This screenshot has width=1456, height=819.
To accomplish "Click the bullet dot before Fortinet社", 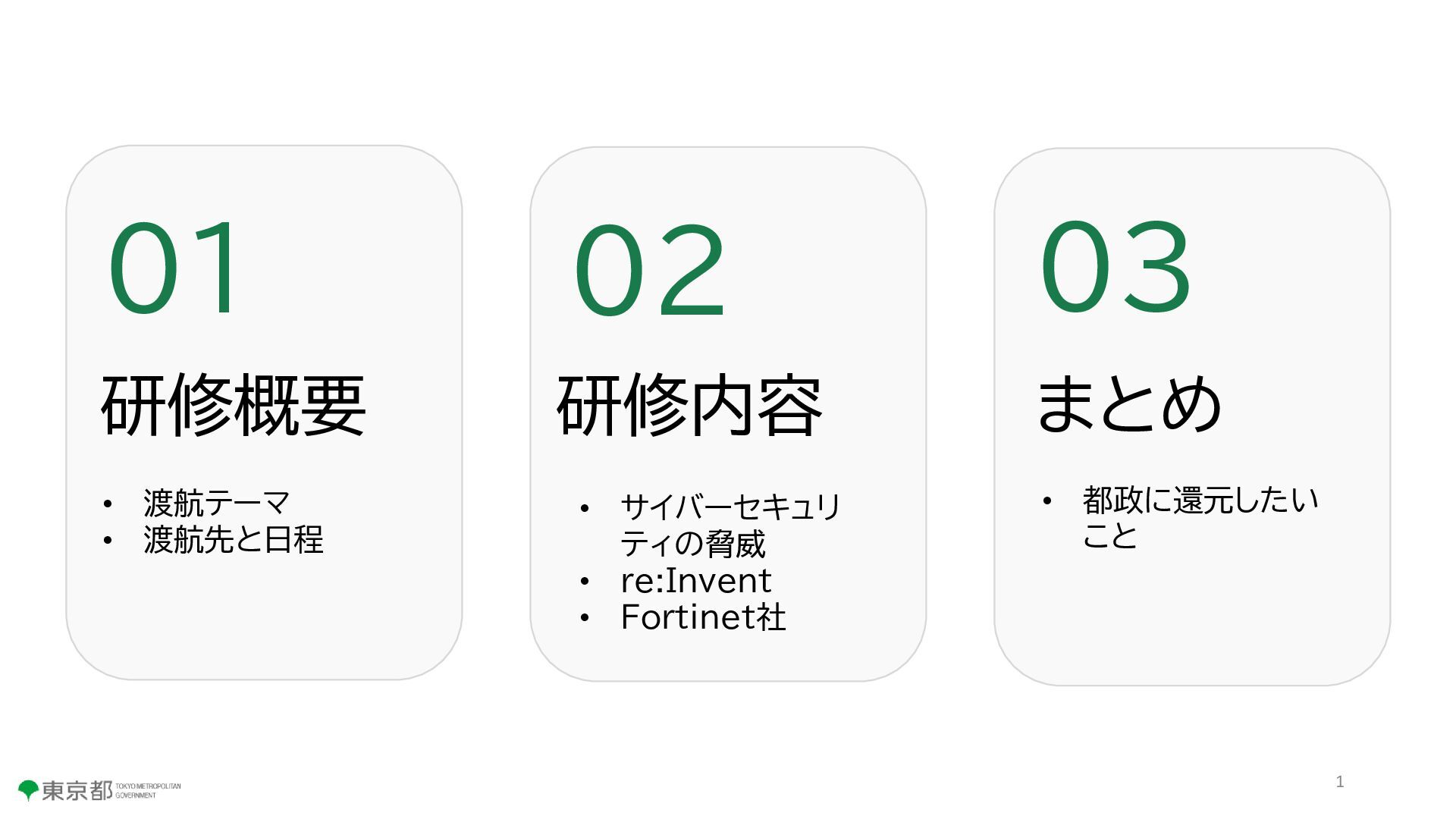I will pyautogui.click(x=584, y=618).
